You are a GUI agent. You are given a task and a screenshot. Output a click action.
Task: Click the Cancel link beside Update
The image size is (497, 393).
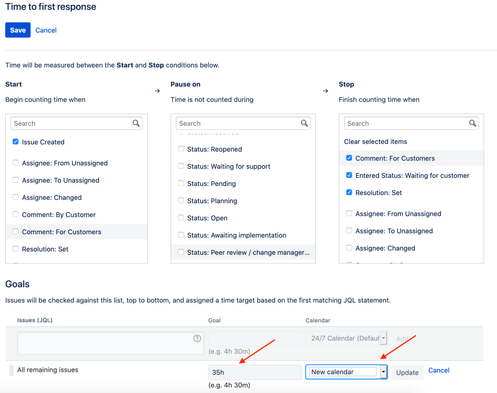click(x=439, y=370)
